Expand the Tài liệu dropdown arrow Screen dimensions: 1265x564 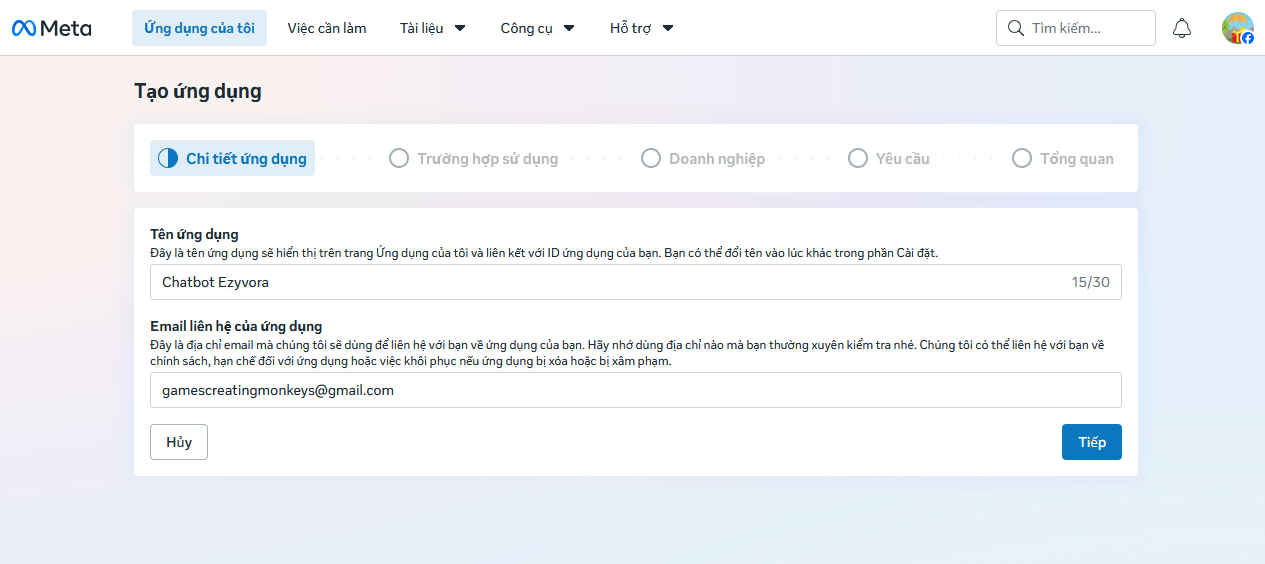point(460,28)
